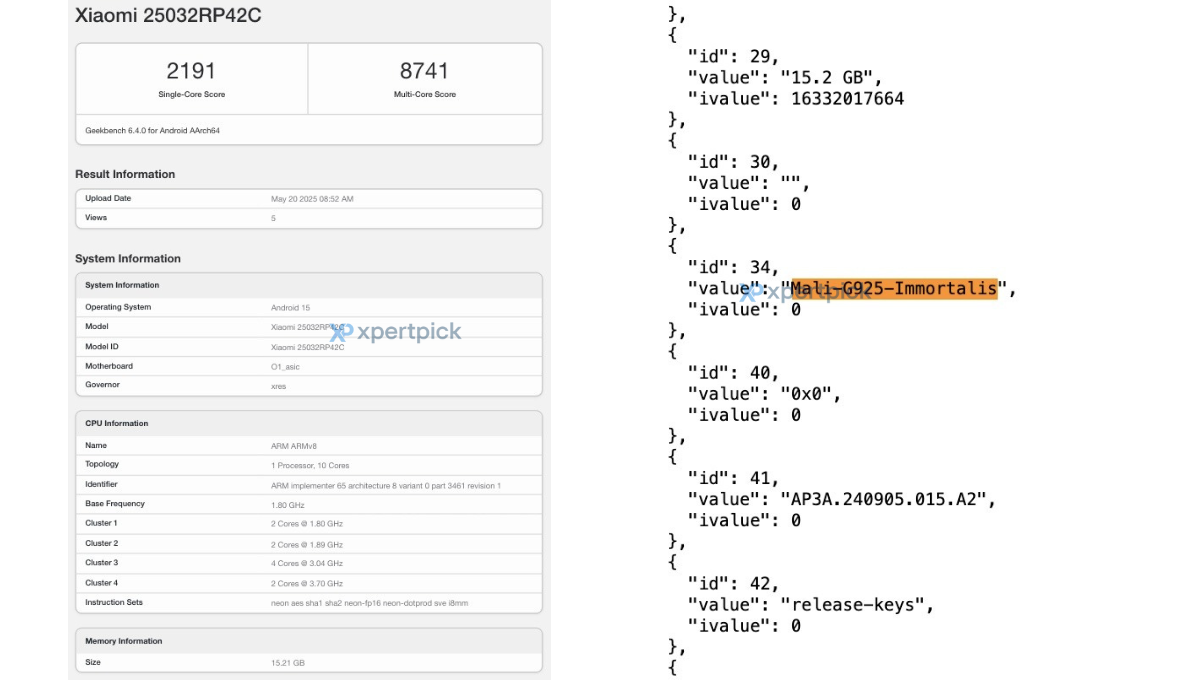The image size is (1200, 680).
Task: Click the xpertpick watermark icon over the JSON code
Action: [750, 293]
